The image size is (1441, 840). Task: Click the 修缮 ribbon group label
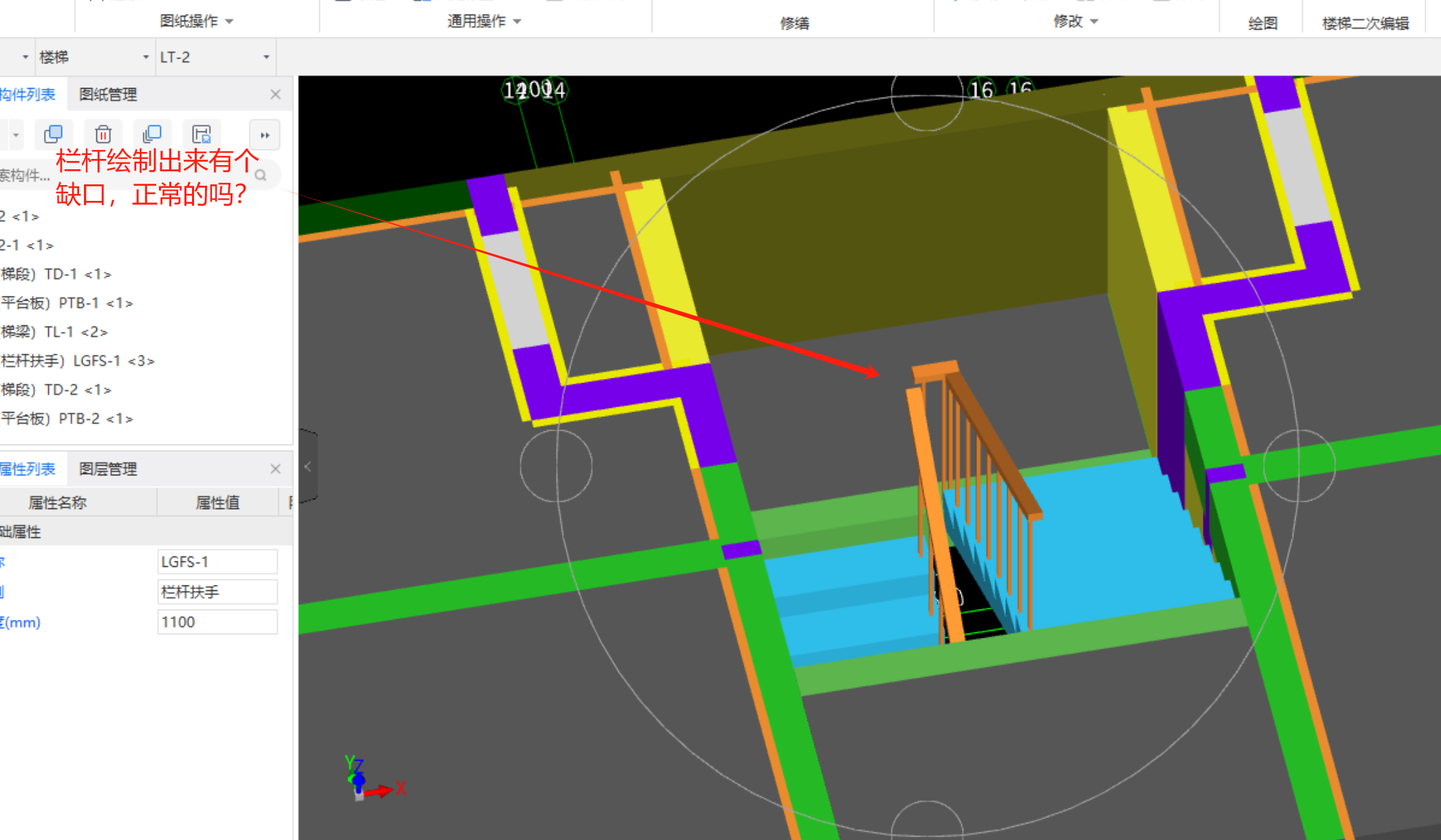(x=795, y=23)
